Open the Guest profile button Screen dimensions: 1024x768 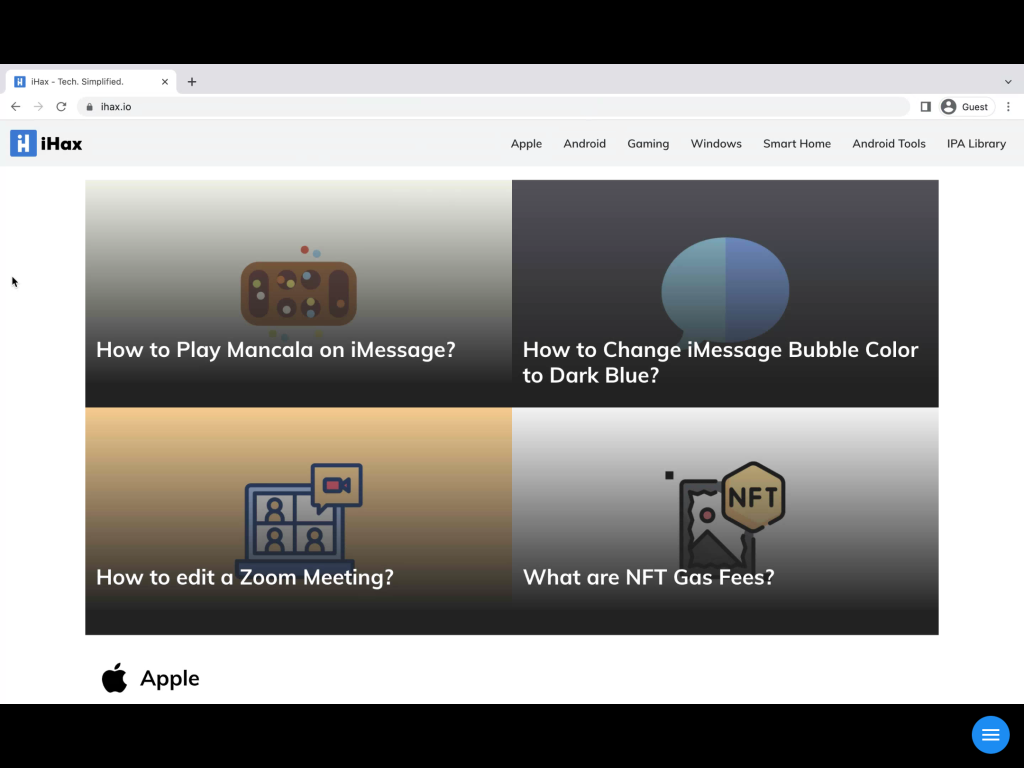click(966, 106)
